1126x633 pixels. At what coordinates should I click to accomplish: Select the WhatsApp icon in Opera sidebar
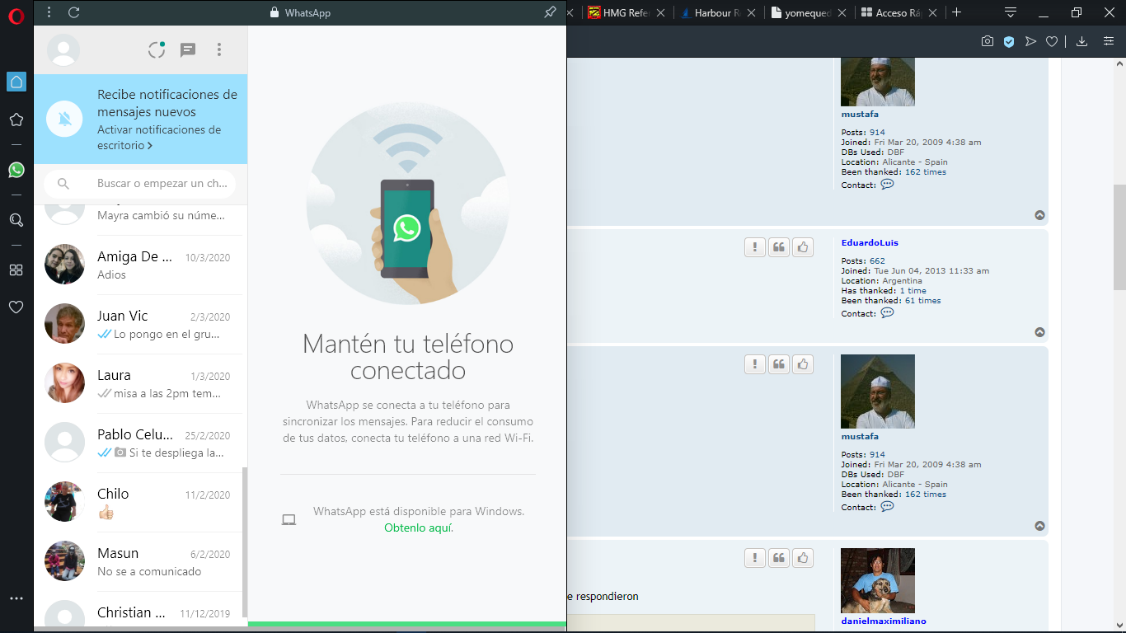coord(16,170)
